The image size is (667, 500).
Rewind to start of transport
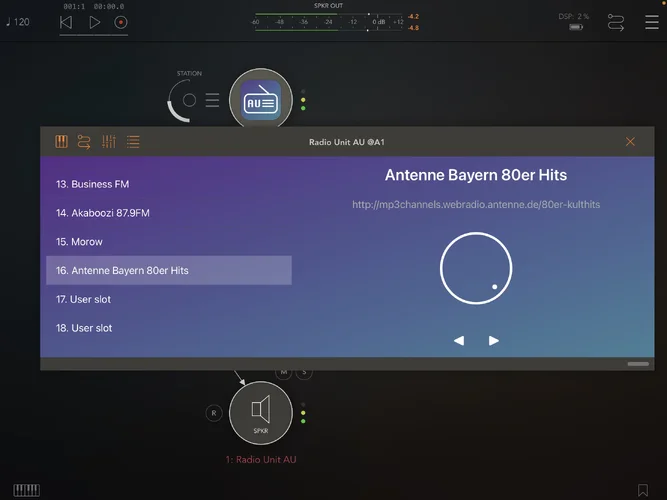pos(66,22)
